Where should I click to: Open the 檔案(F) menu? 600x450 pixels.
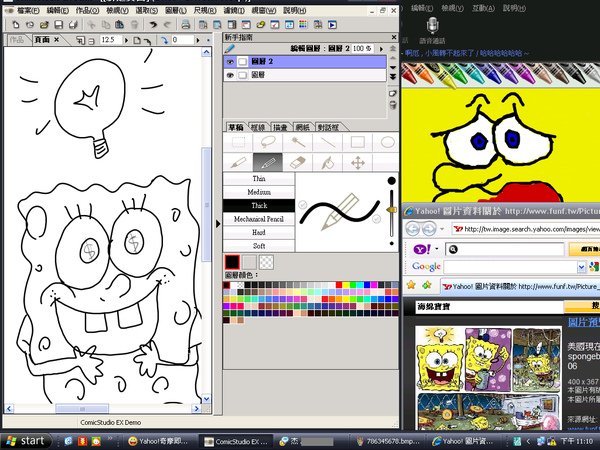click(x=29, y=10)
